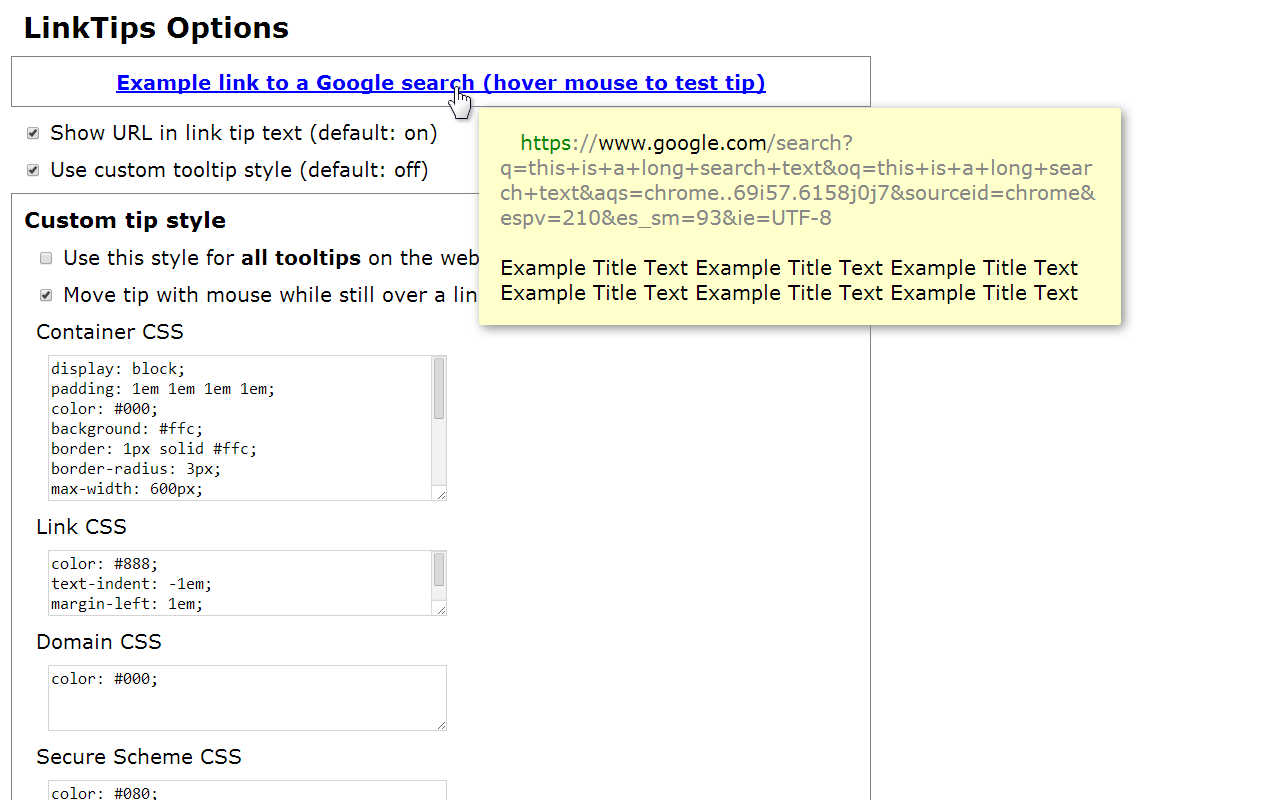Click 'display: block;' line in Container CSS
This screenshot has width=1280, height=800.
(118, 369)
